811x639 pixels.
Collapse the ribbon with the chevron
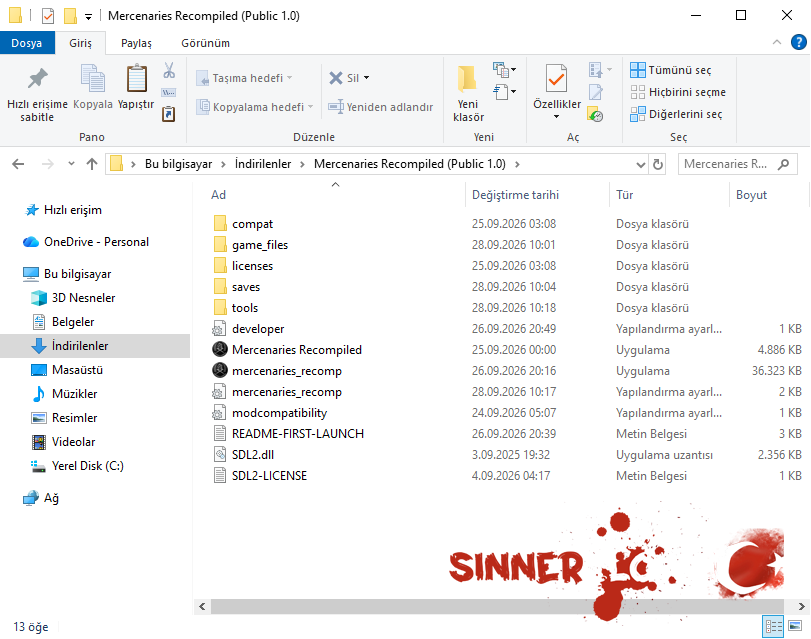777,42
